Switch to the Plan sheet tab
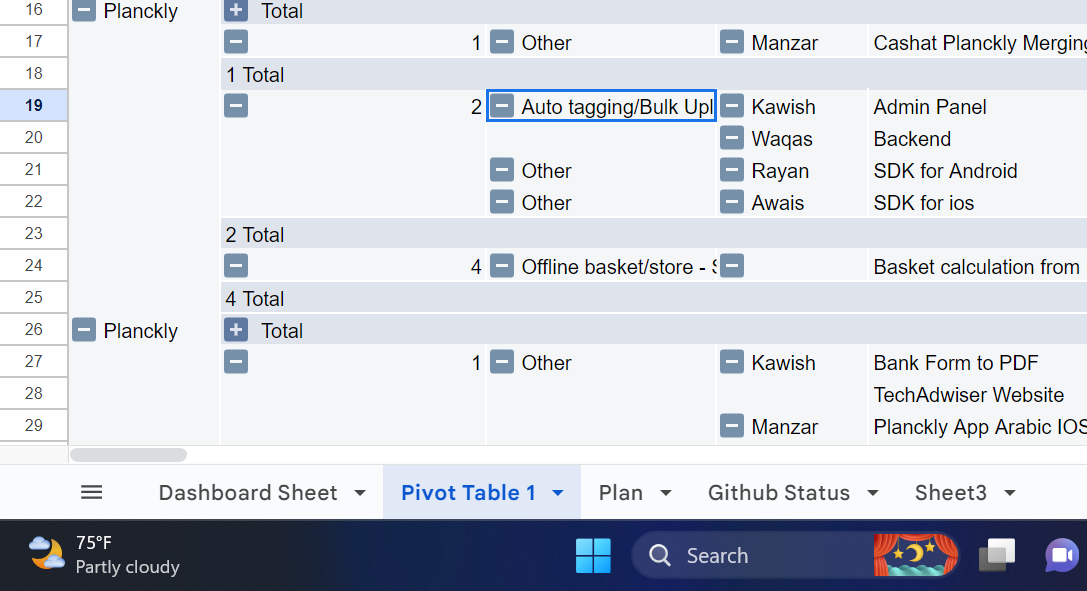This screenshot has height=591, width=1087. (x=620, y=493)
